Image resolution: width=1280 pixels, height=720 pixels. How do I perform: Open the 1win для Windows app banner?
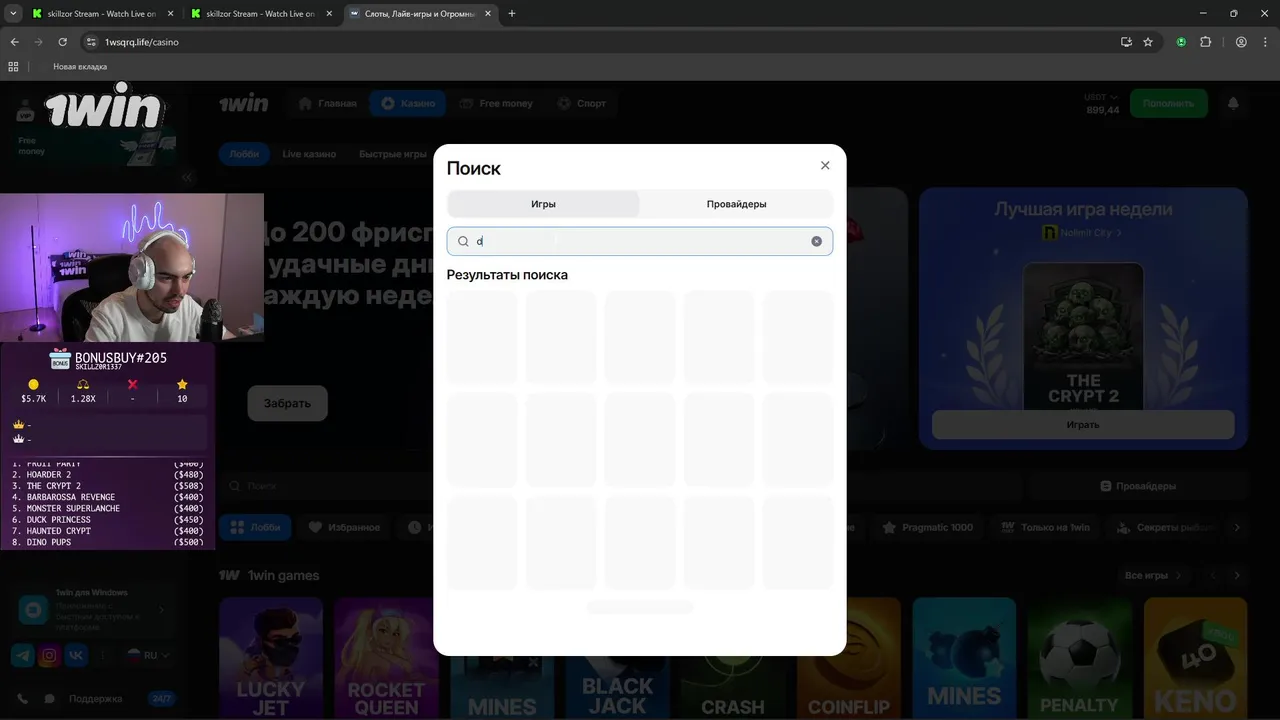tap(93, 609)
